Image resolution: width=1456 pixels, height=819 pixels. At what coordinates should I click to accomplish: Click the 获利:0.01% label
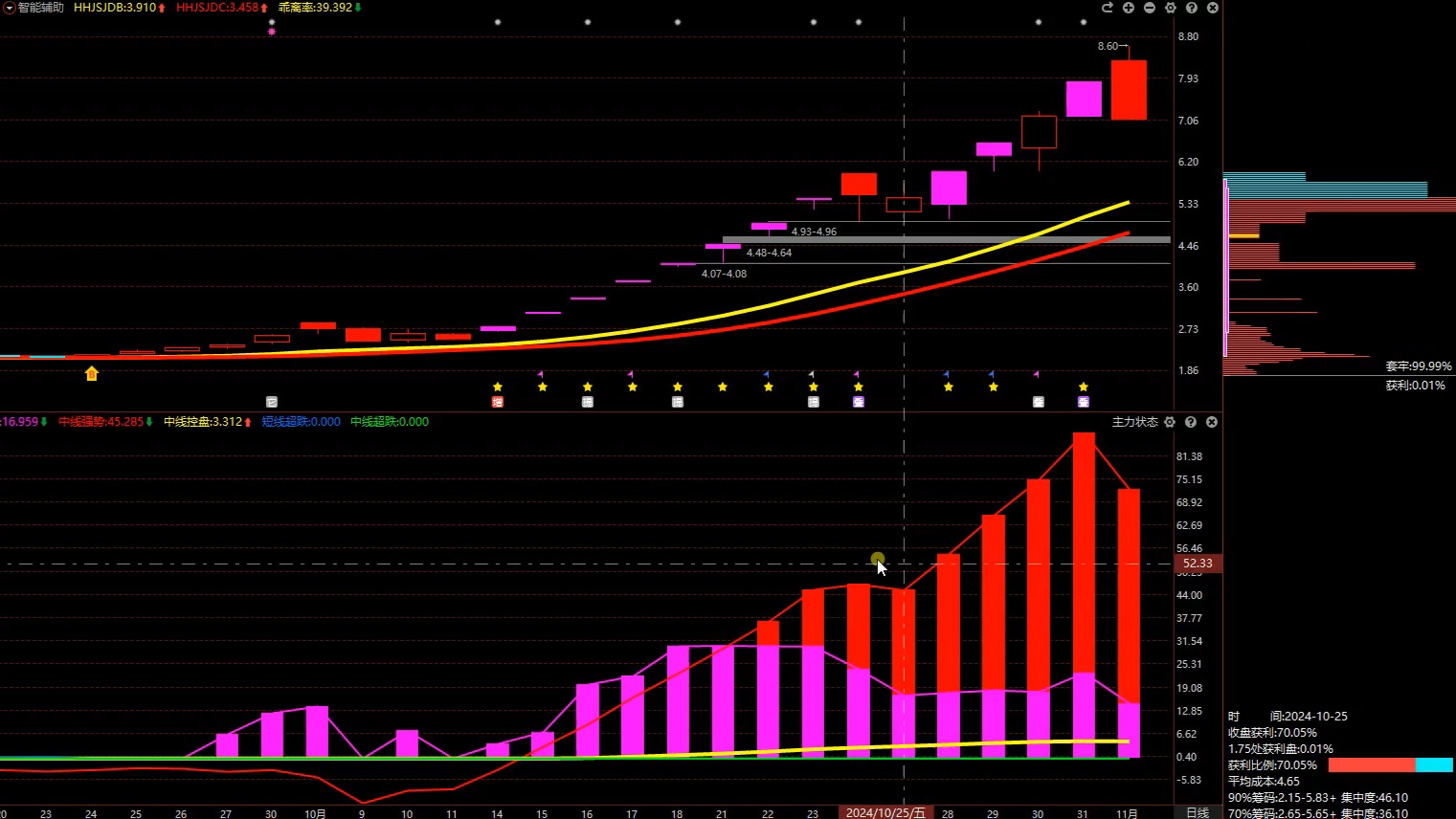[1416, 386]
